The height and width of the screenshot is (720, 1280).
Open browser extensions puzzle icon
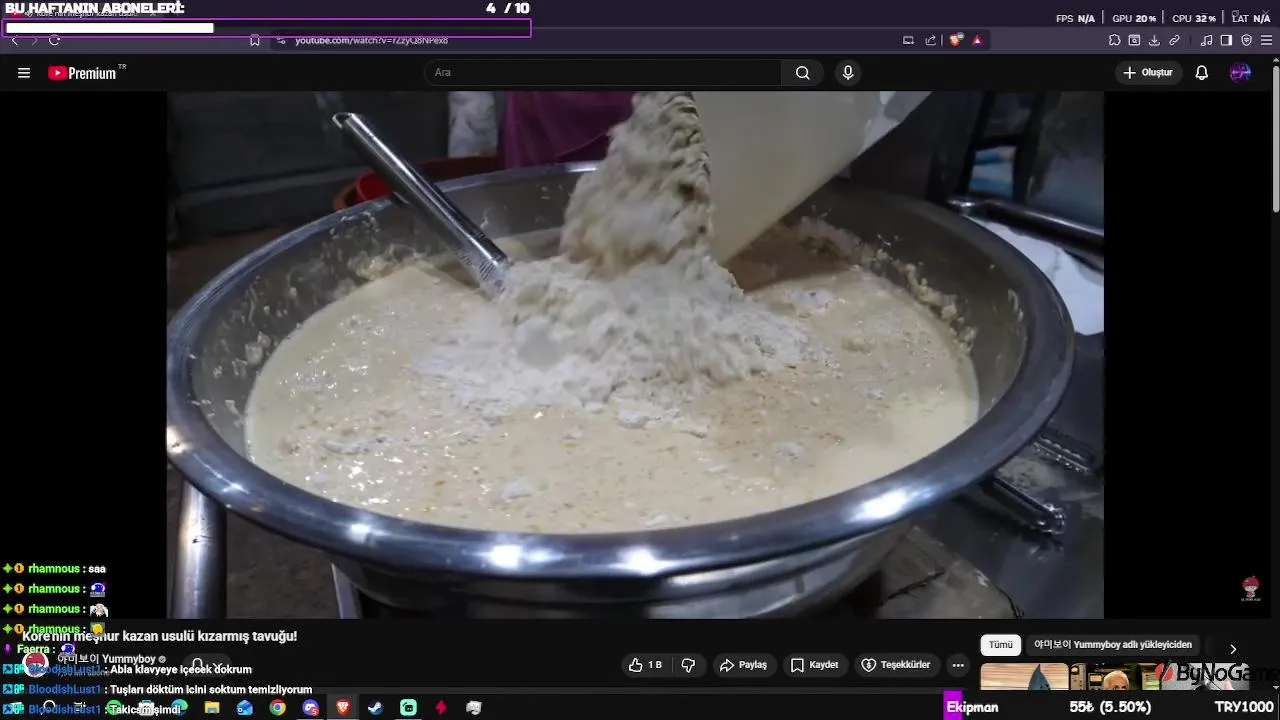[1114, 40]
